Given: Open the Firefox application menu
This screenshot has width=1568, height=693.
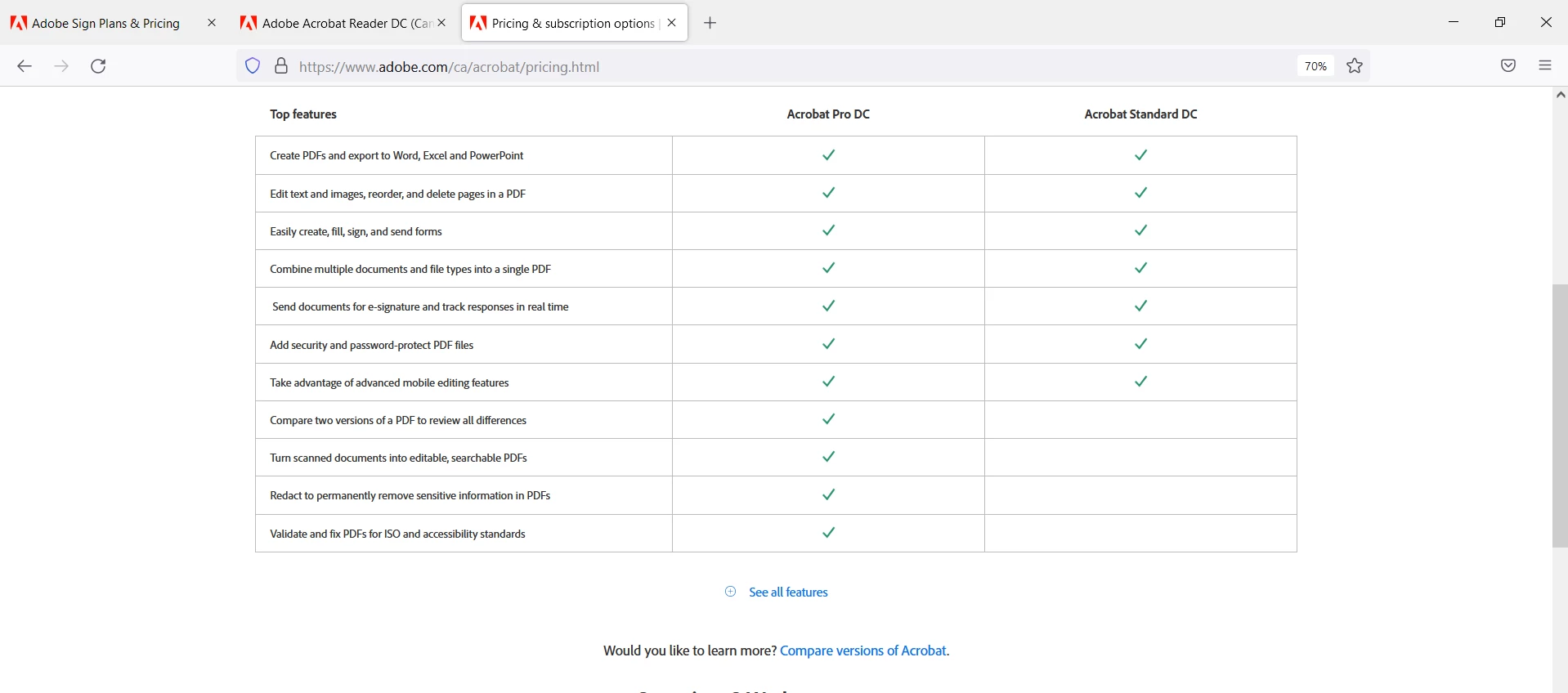Looking at the screenshot, I should pyautogui.click(x=1545, y=66).
